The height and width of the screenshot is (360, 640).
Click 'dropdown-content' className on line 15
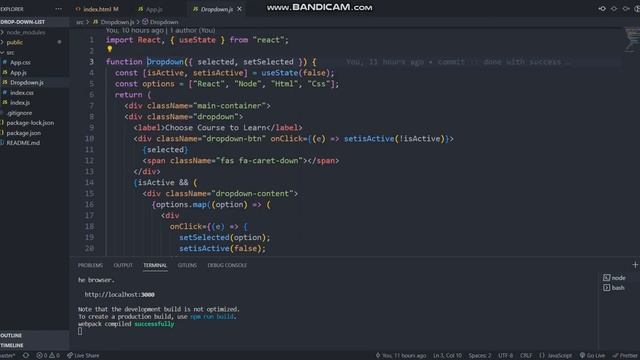252,193
